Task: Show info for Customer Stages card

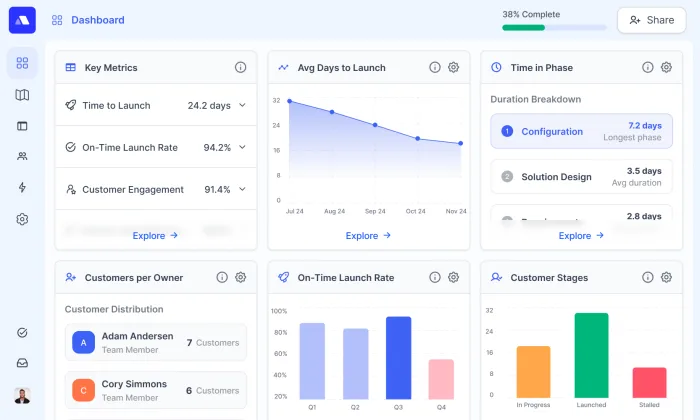Action: click(648, 277)
